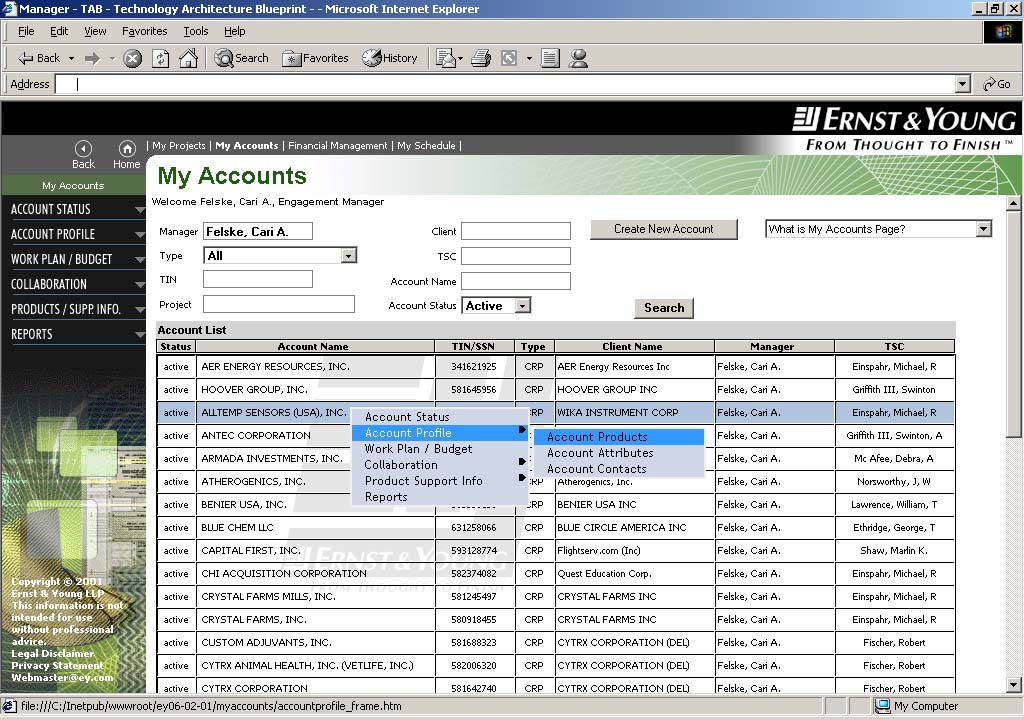
Task: Click the HOOVER GROUP, INC. account row
Action: point(556,390)
